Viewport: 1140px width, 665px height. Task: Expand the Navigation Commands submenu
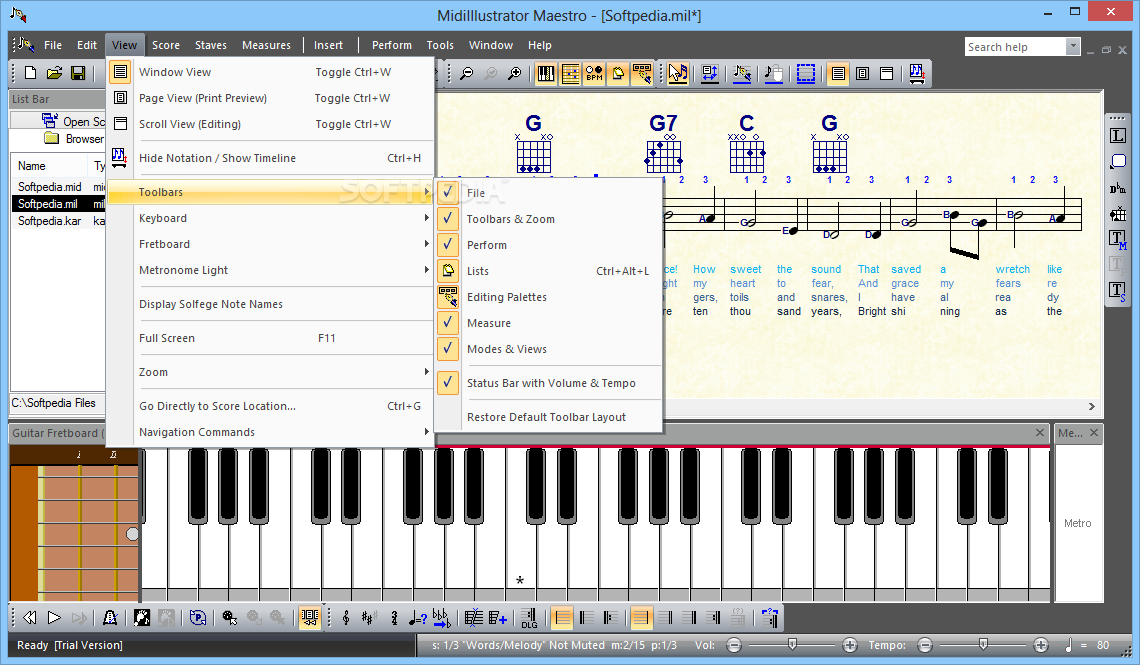pyautogui.click(x=270, y=432)
